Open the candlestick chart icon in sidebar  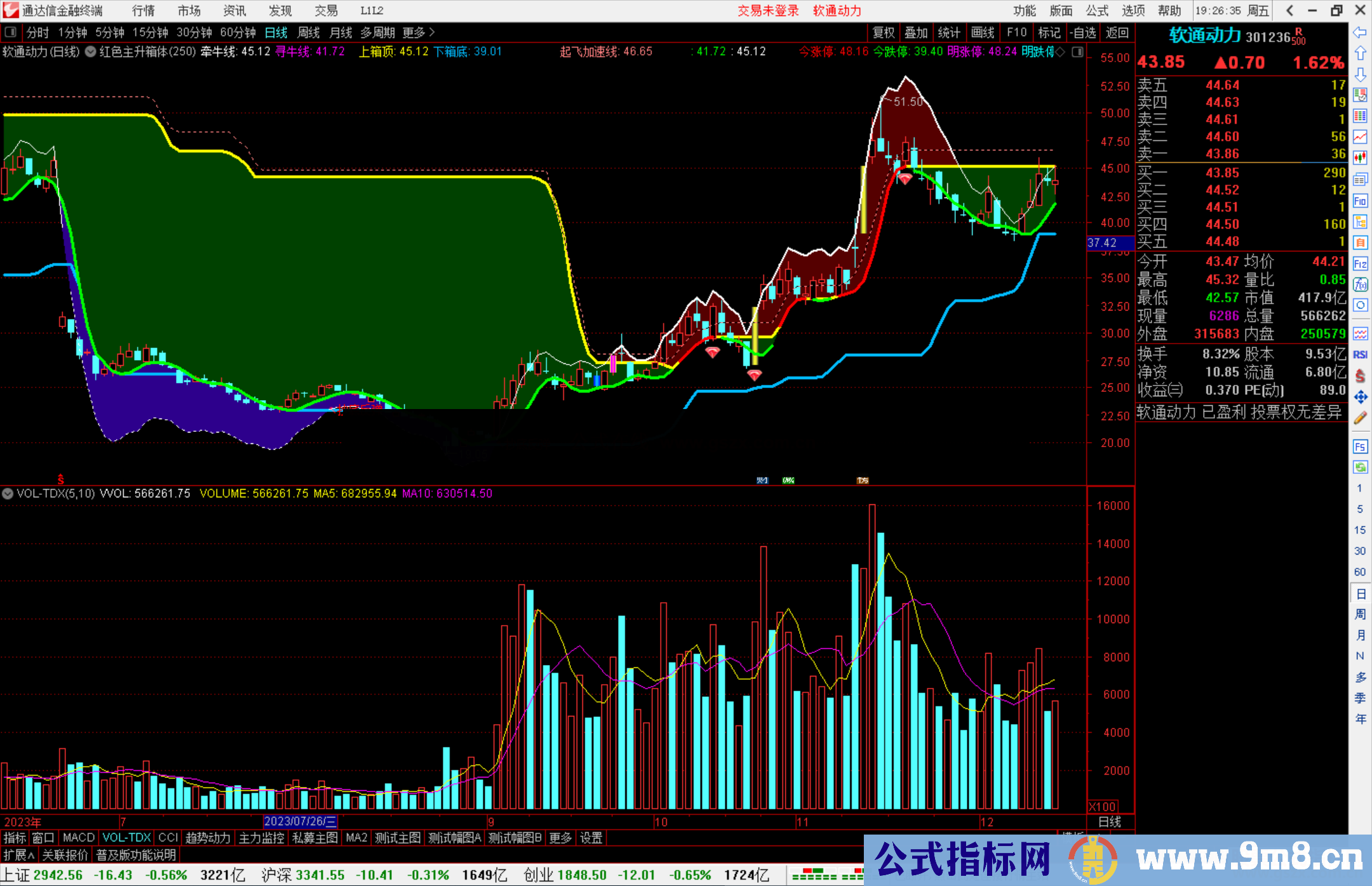click(1360, 158)
